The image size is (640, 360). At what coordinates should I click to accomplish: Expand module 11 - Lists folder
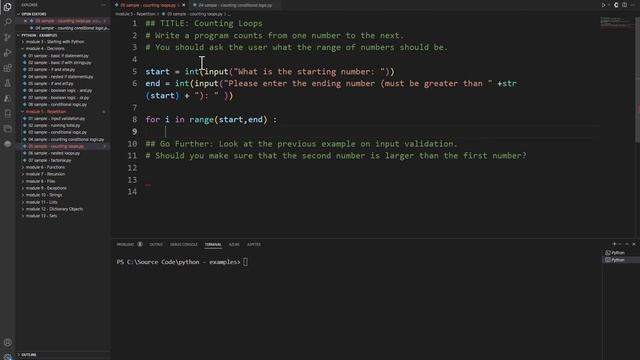pos(41,202)
